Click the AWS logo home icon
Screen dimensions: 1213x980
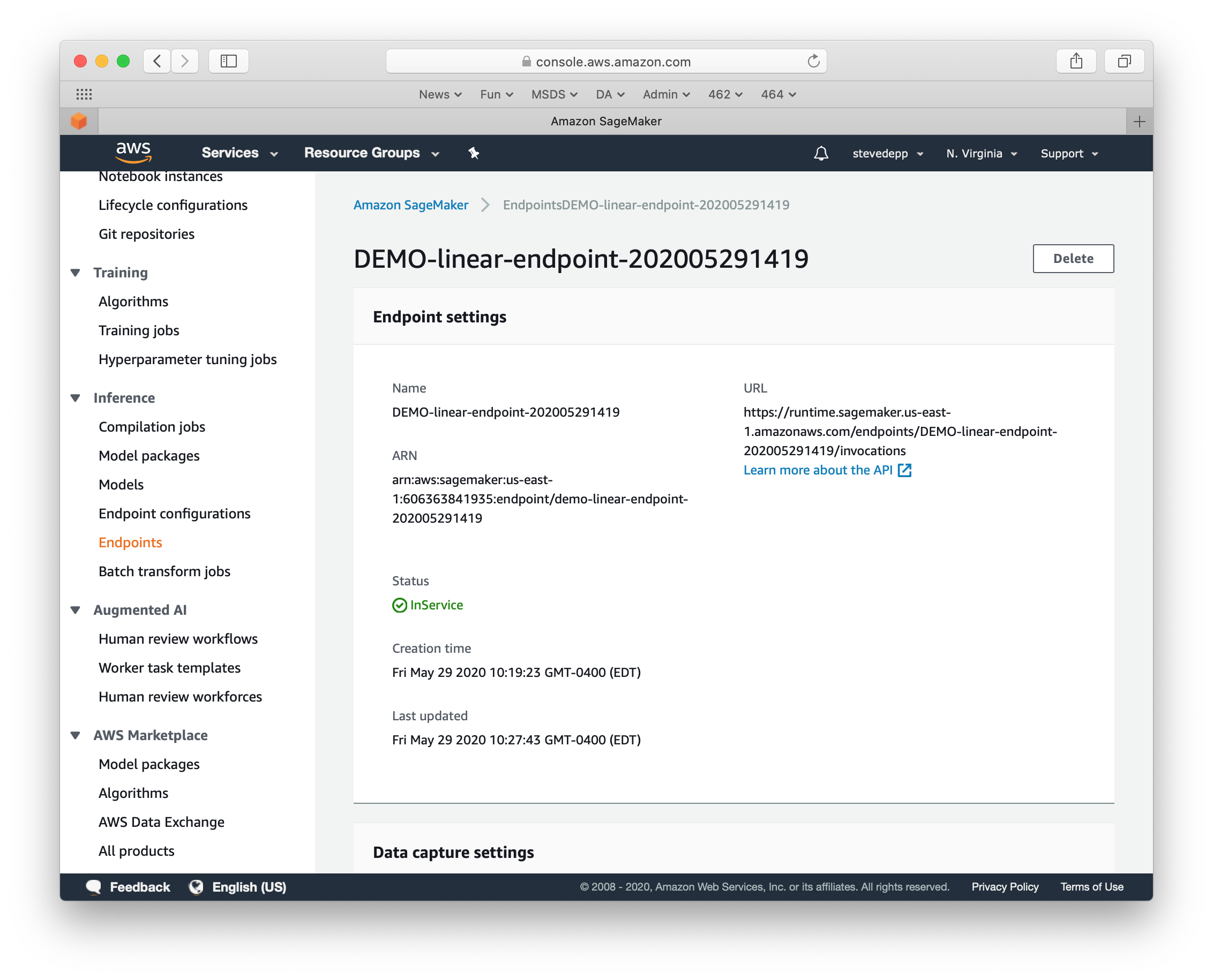click(x=133, y=153)
